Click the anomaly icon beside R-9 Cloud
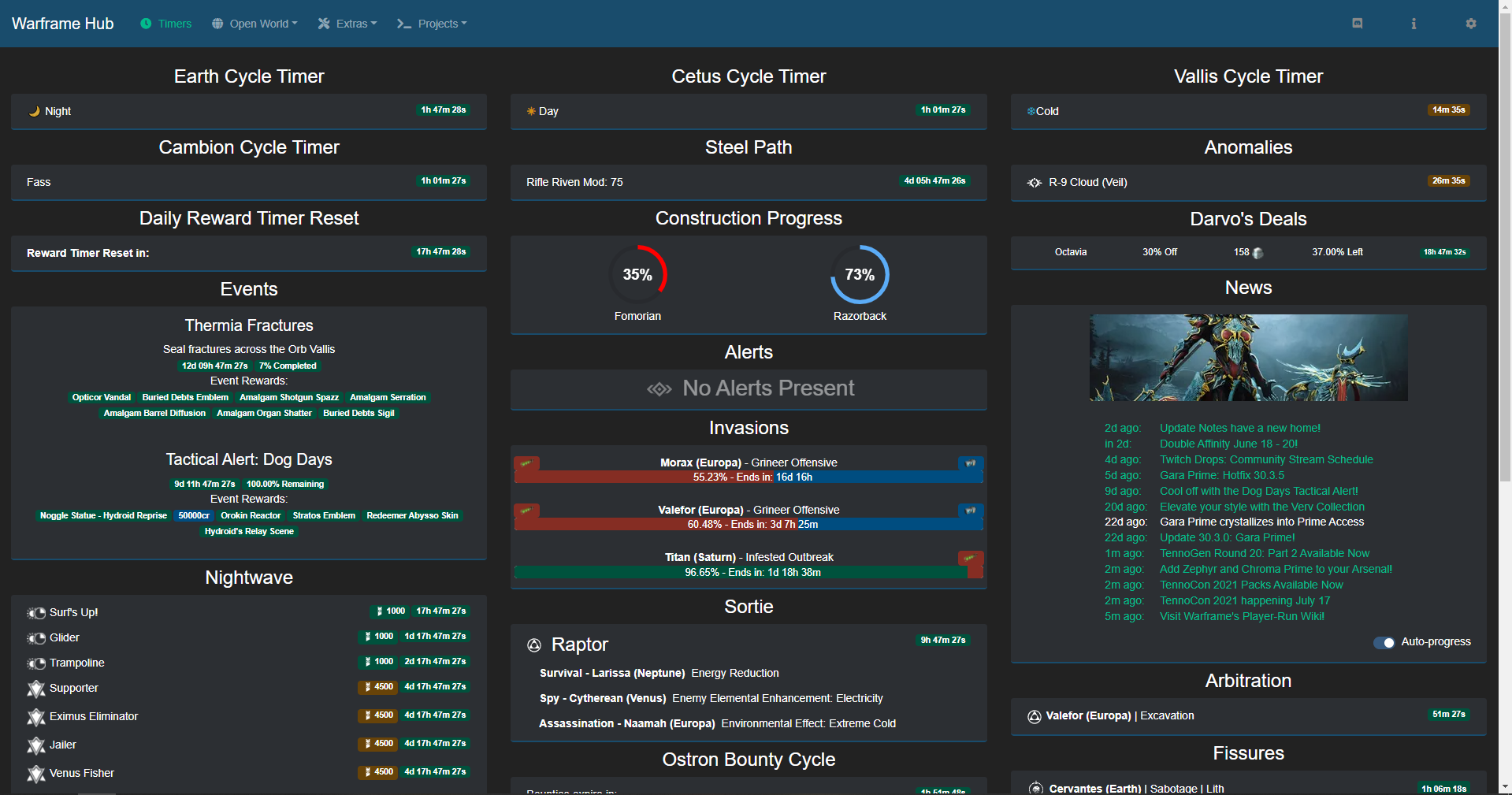 [x=1035, y=183]
